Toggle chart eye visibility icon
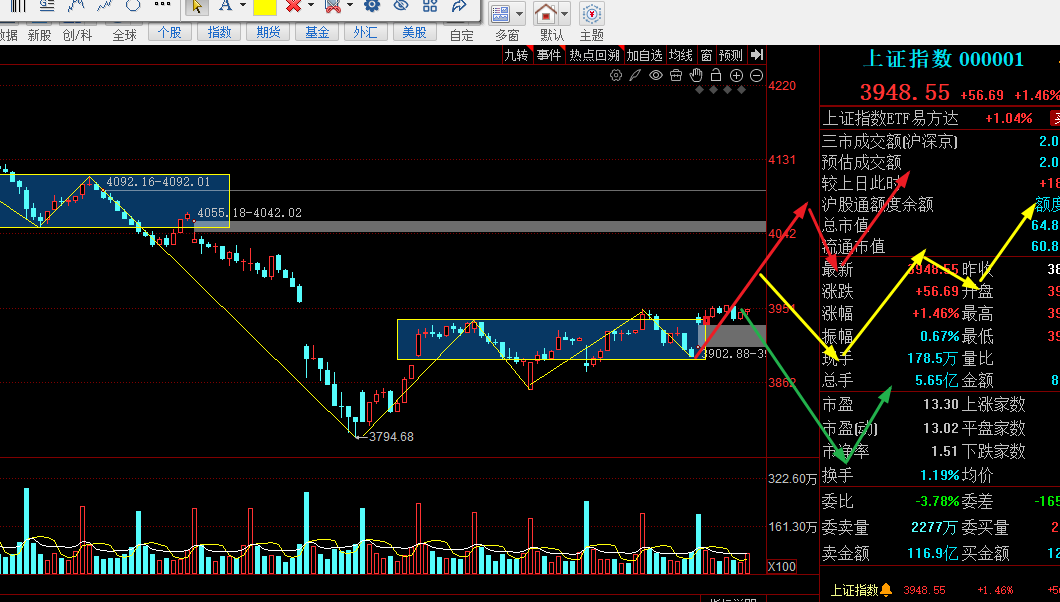The image size is (1060, 602). click(656, 76)
